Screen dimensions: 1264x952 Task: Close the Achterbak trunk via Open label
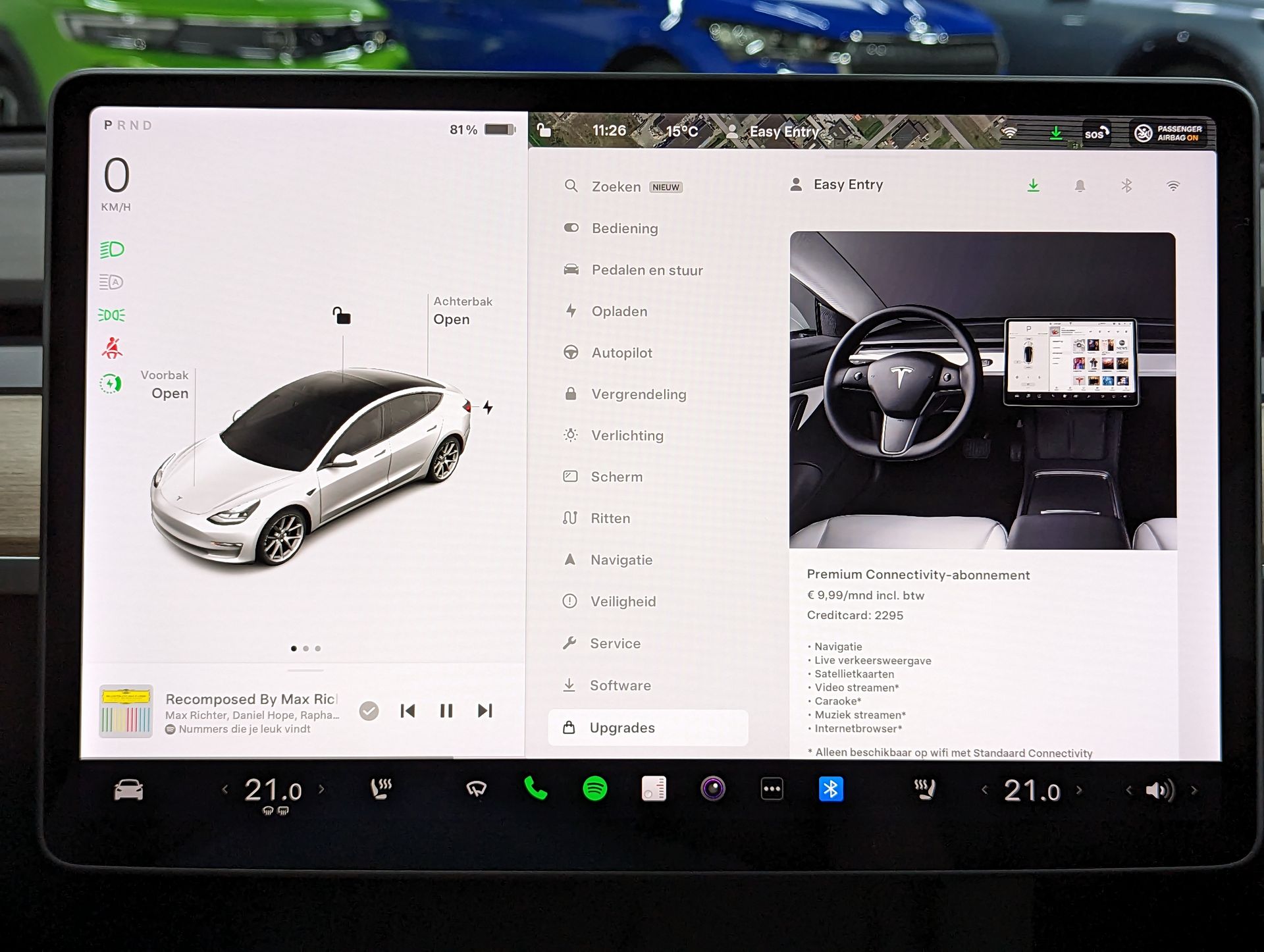click(451, 319)
